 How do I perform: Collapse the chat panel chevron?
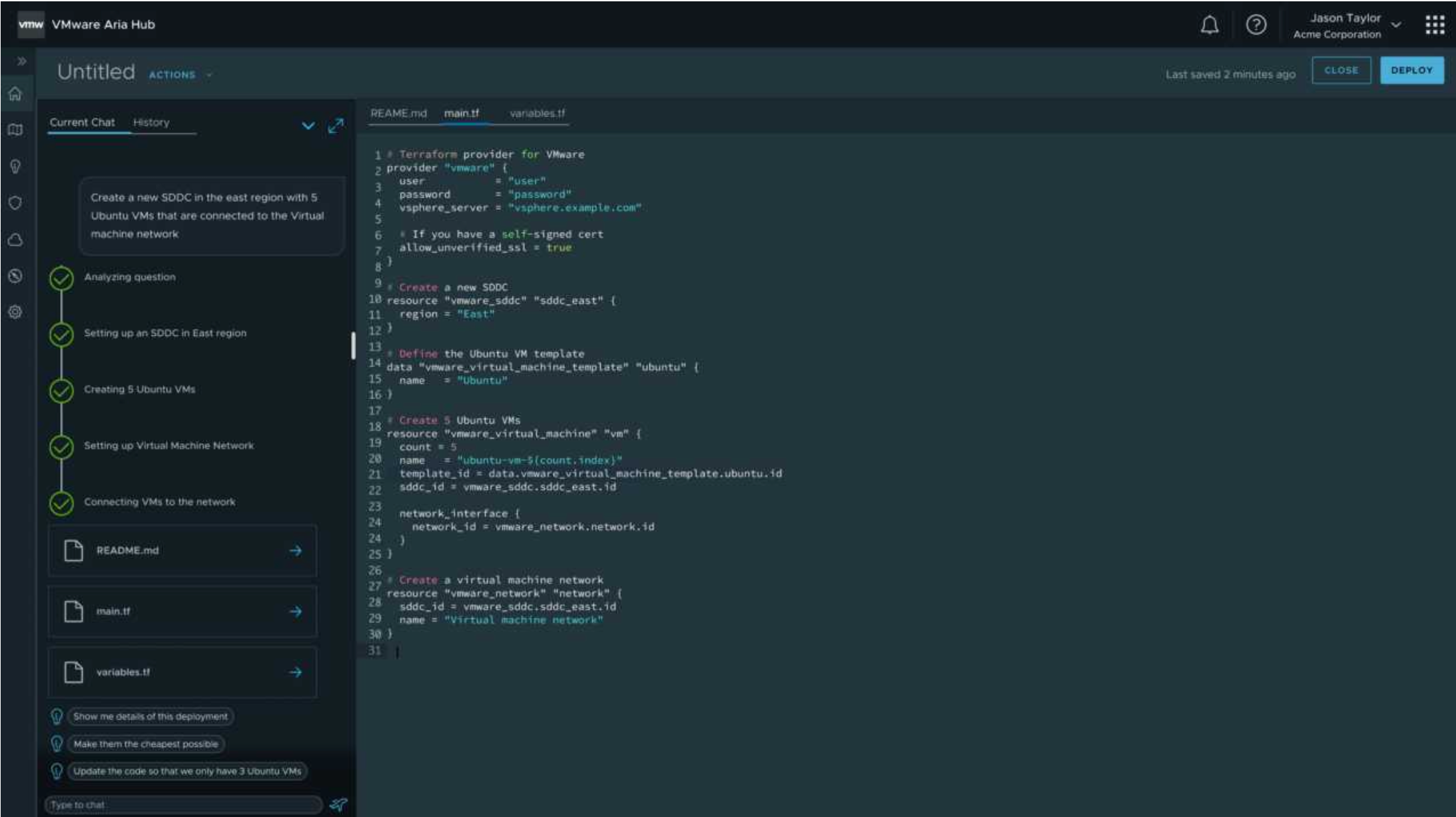[x=308, y=125]
